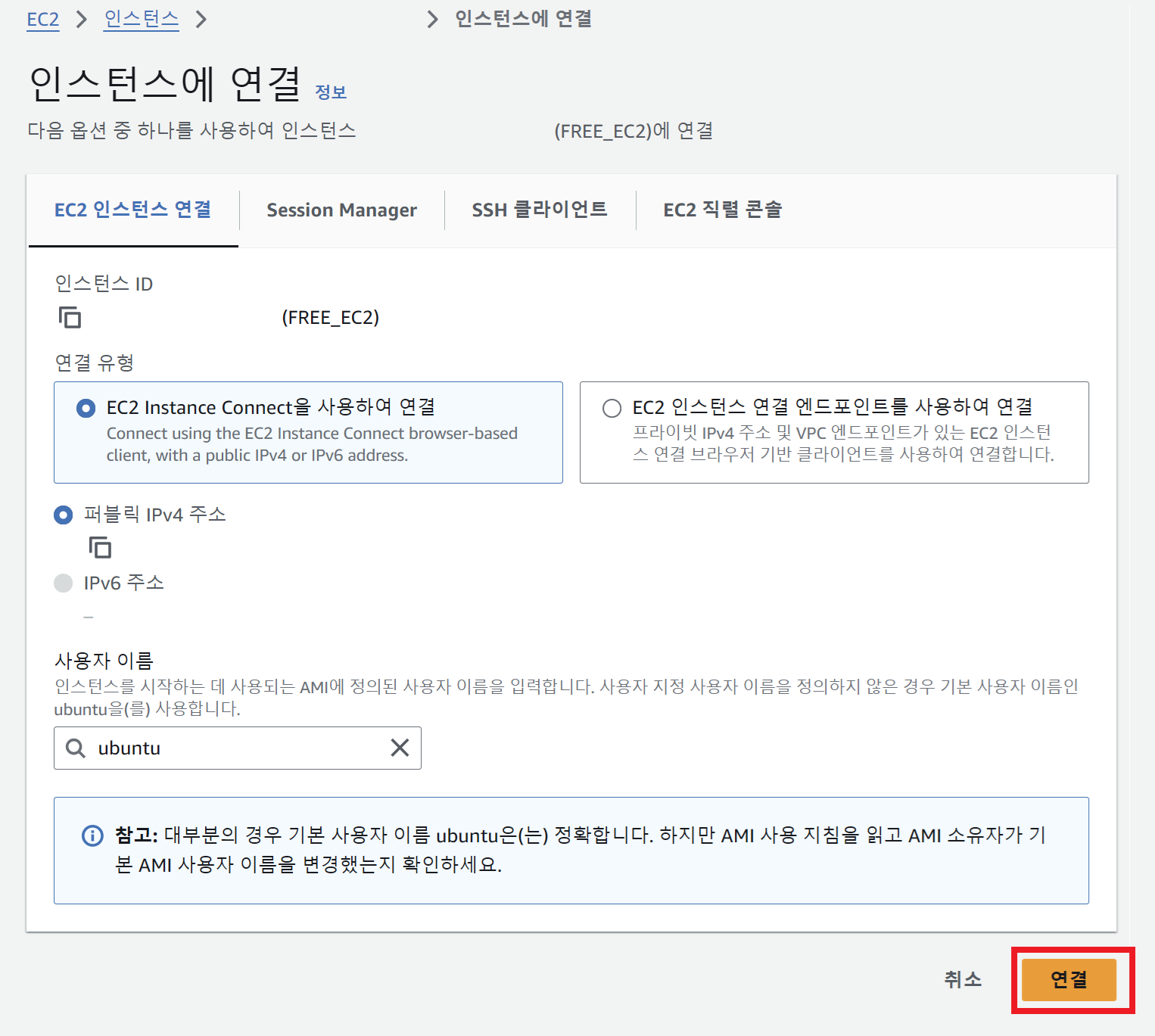Clear the username field with the X icon

tap(400, 748)
